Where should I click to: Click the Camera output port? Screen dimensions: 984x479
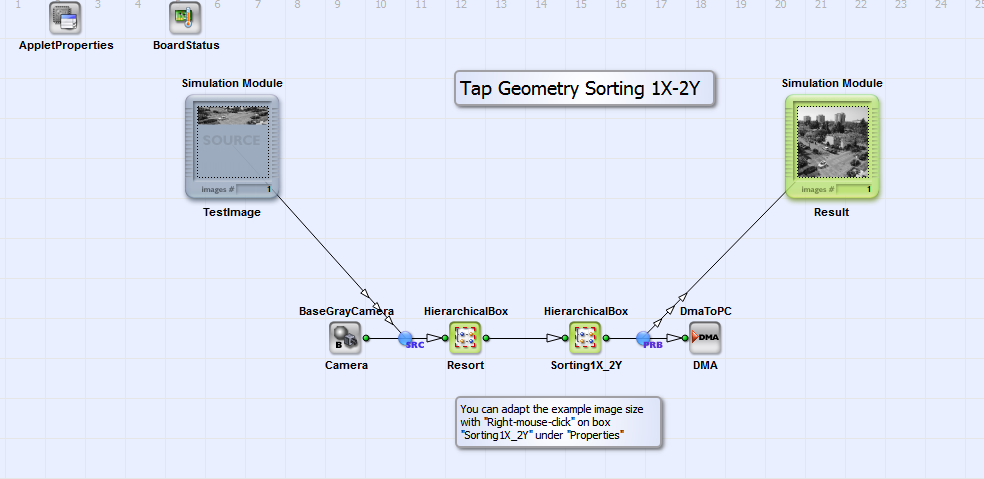pos(367,338)
